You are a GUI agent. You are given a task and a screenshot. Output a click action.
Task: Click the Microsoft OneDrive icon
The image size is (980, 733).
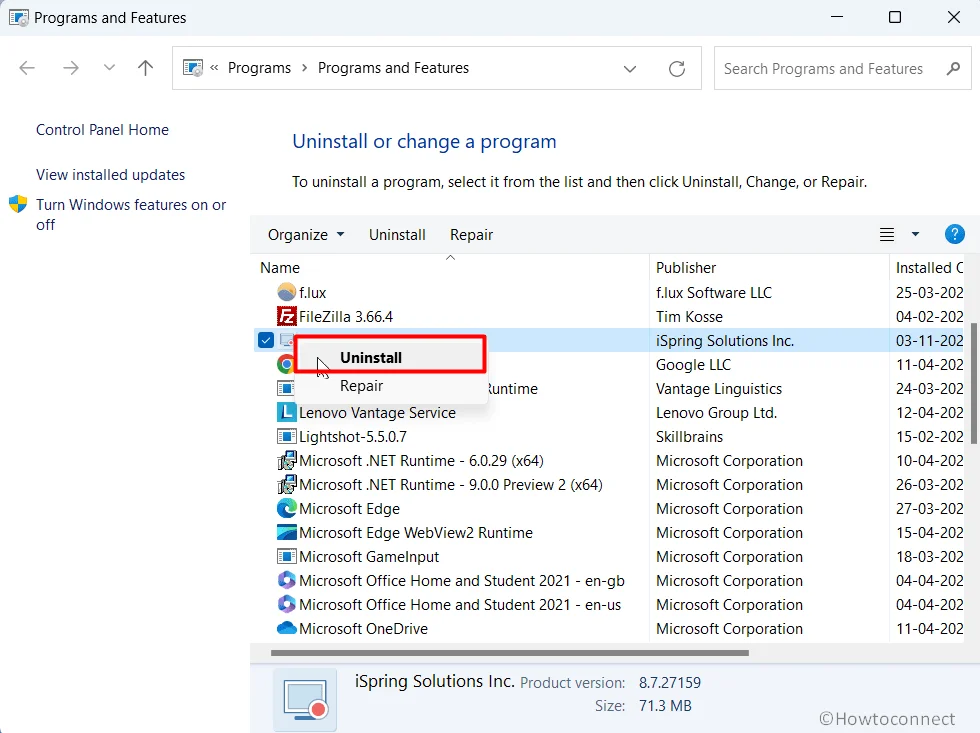click(286, 628)
